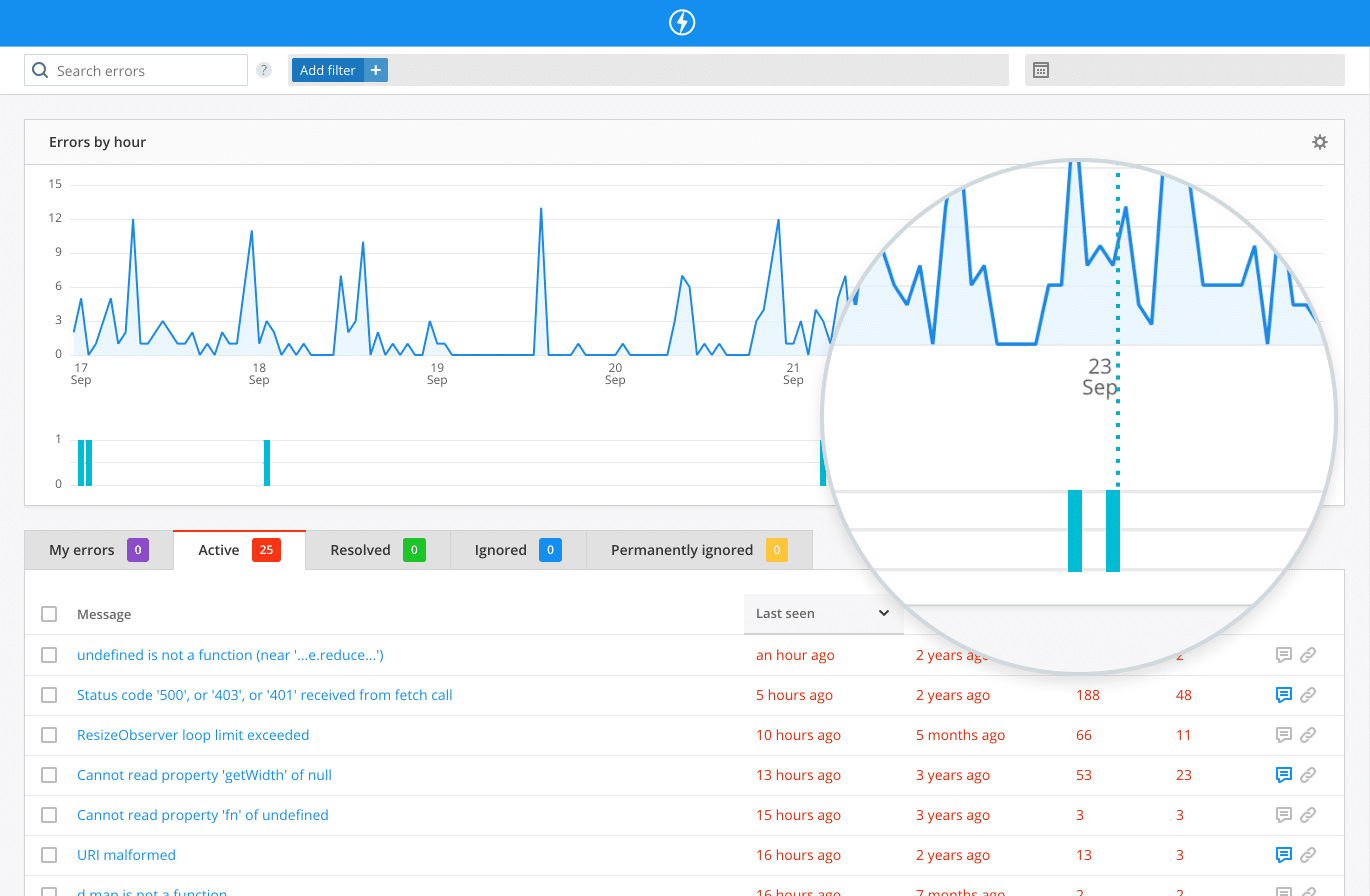Image resolution: width=1370 pixels, height=896 pixels.
Task: Open the Errors by hour gear settings
Action: click(x=1320, y=142)
